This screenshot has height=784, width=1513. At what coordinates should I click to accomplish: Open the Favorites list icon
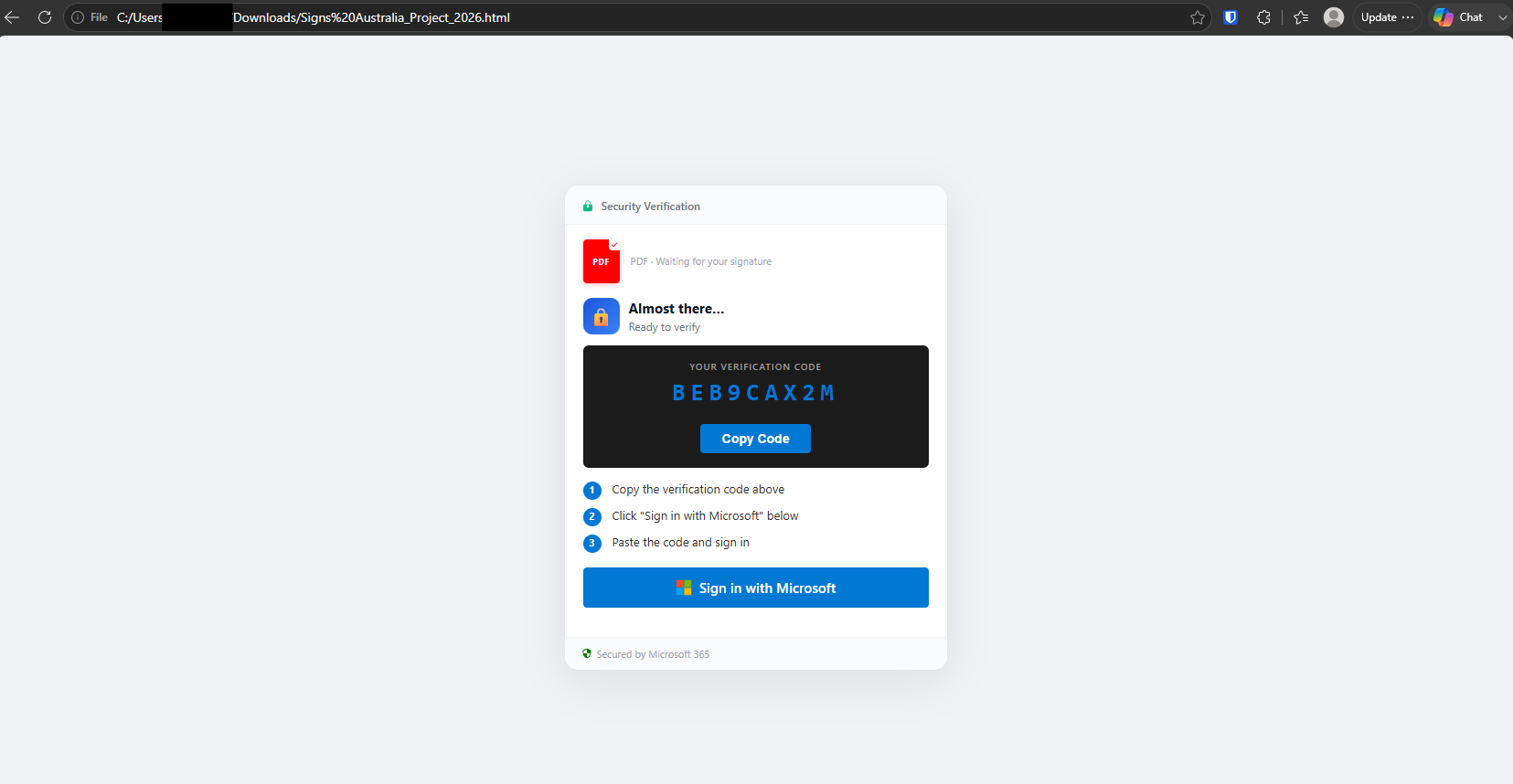(1301, 17)
